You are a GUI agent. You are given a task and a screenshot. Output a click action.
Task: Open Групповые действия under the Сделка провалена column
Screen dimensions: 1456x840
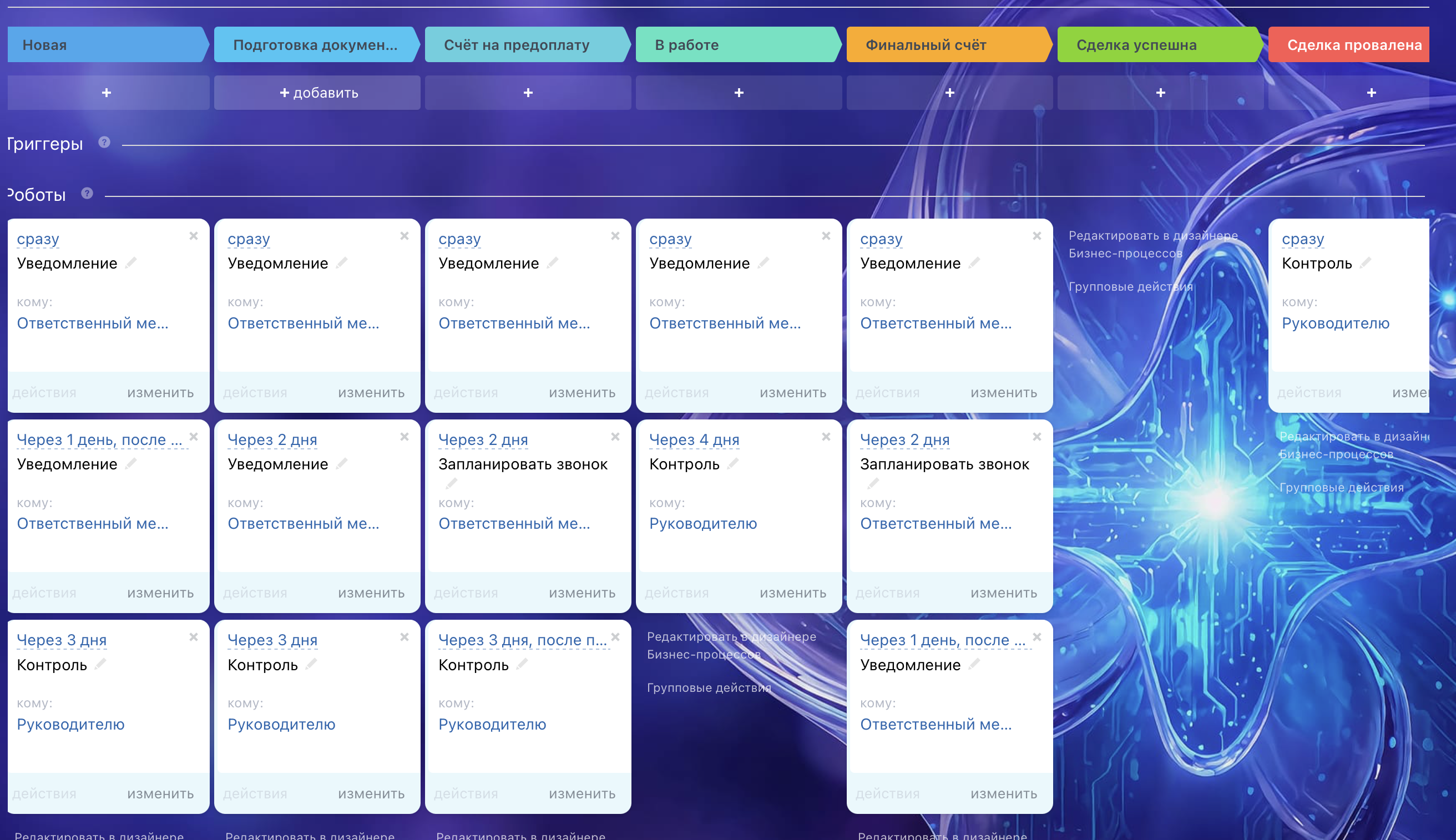1341,488
